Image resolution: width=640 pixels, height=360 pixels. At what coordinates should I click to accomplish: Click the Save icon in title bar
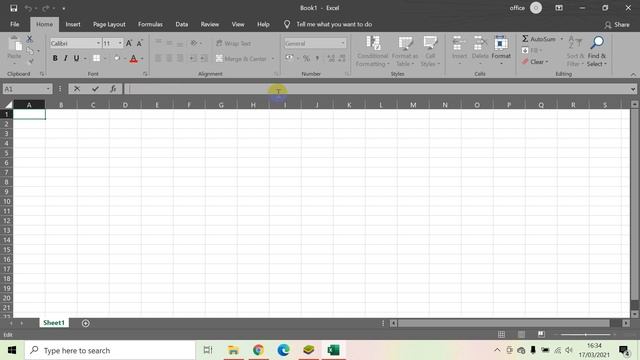click(x=13, y=8)
